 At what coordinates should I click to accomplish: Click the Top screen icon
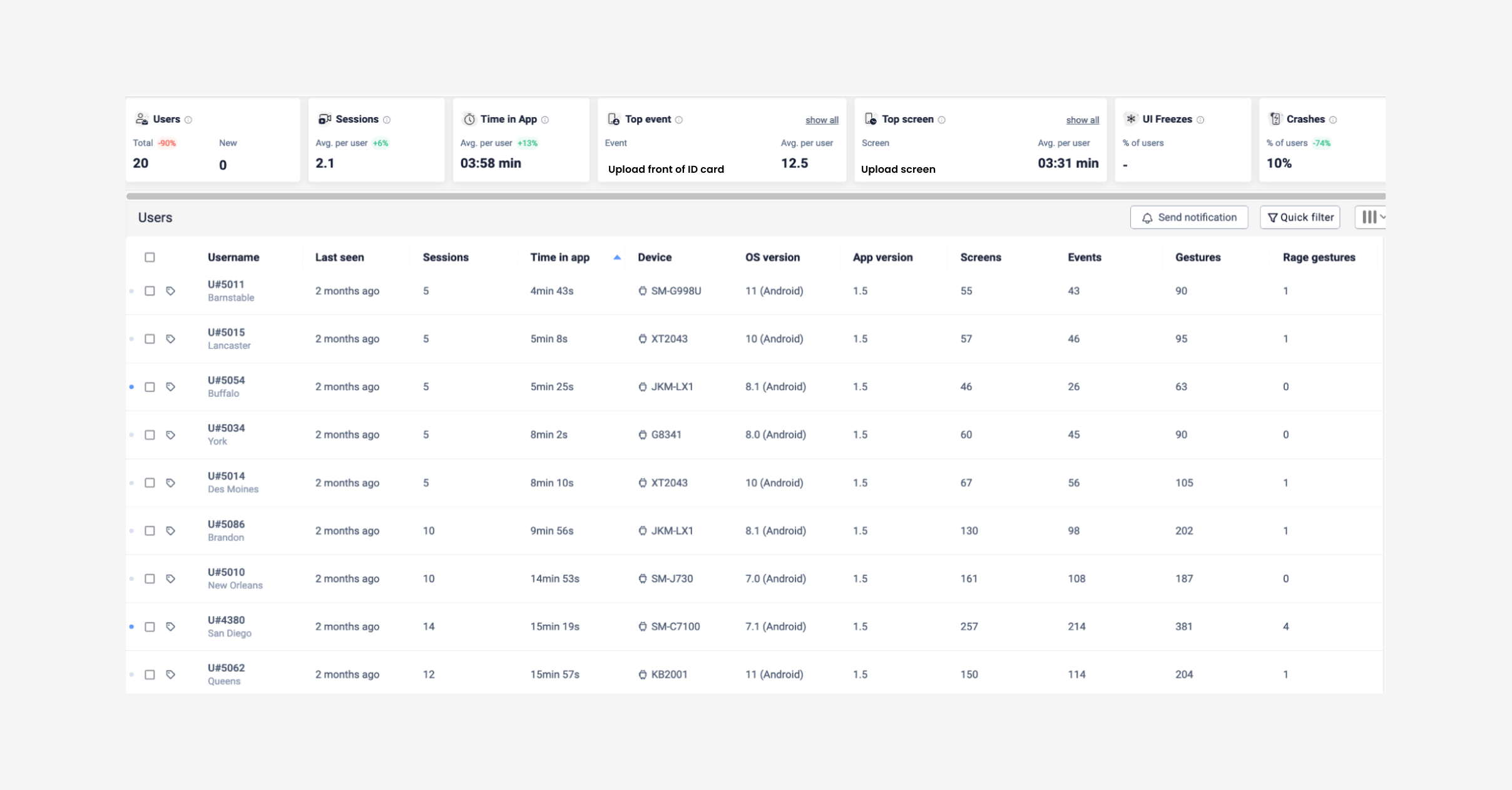pyautogui.click(x=870, y=118)
